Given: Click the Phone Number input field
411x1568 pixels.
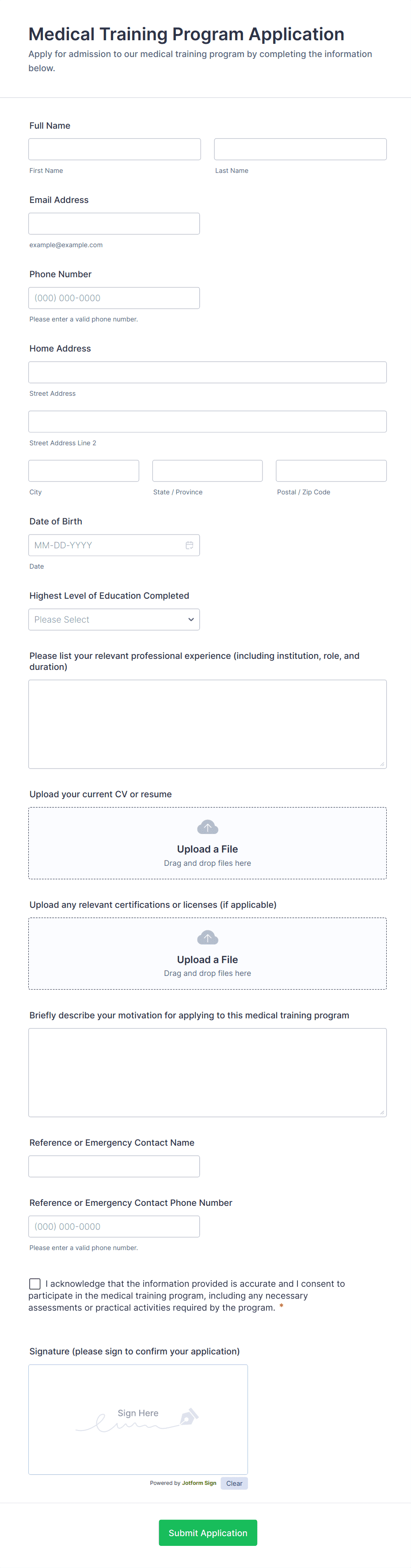Looking at the screenshot, I should click(114, 298).
